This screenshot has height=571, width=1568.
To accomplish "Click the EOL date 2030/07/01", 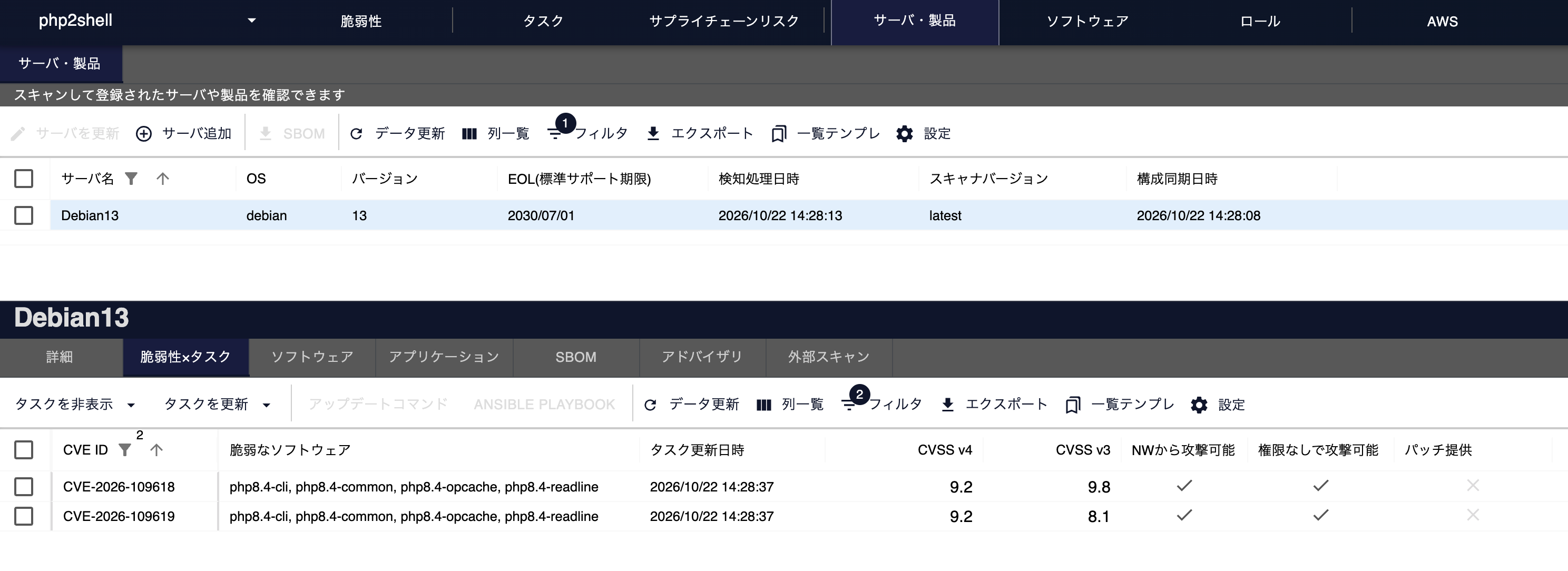I will (541, 215).
